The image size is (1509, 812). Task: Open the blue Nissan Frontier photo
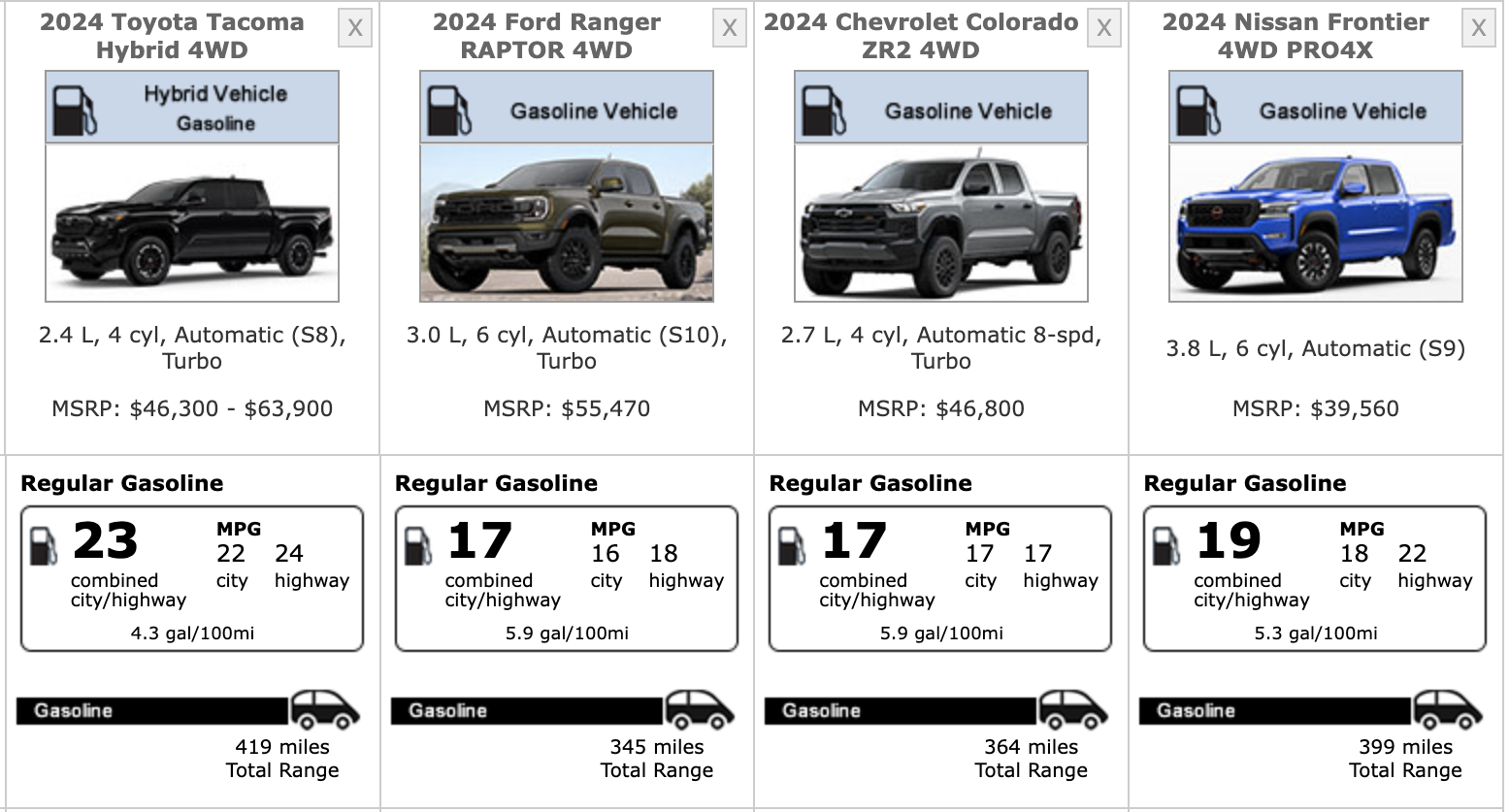[x=1316, y=223]
